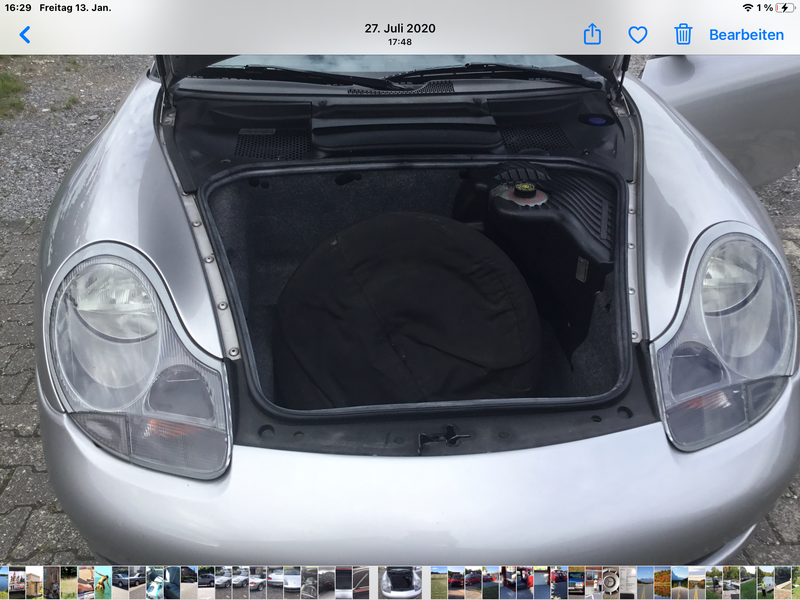Screen dimensions: 800x600
Task: Tap the 16:29 clock in the status bar
Action: click(17, 8)
